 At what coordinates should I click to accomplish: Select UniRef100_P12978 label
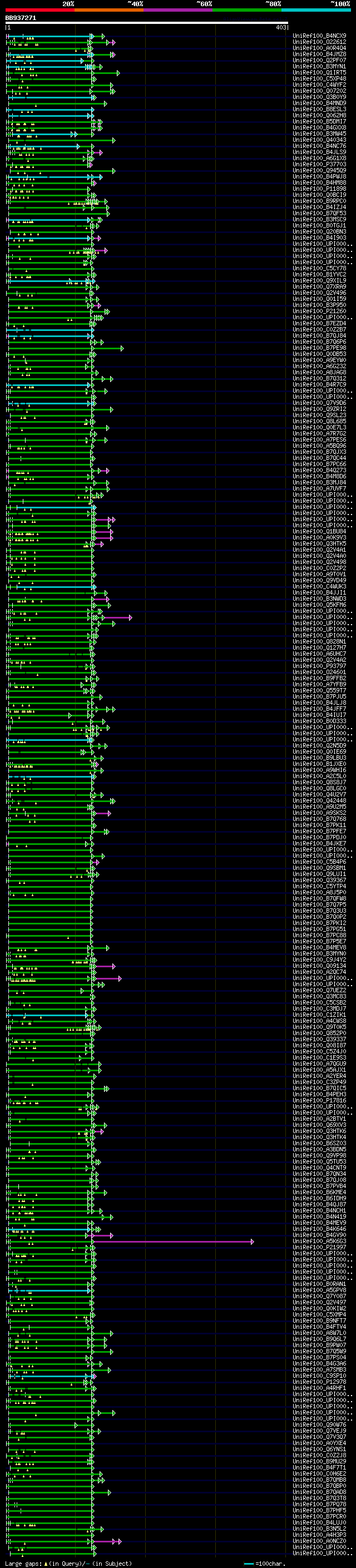click(319, 1382)
